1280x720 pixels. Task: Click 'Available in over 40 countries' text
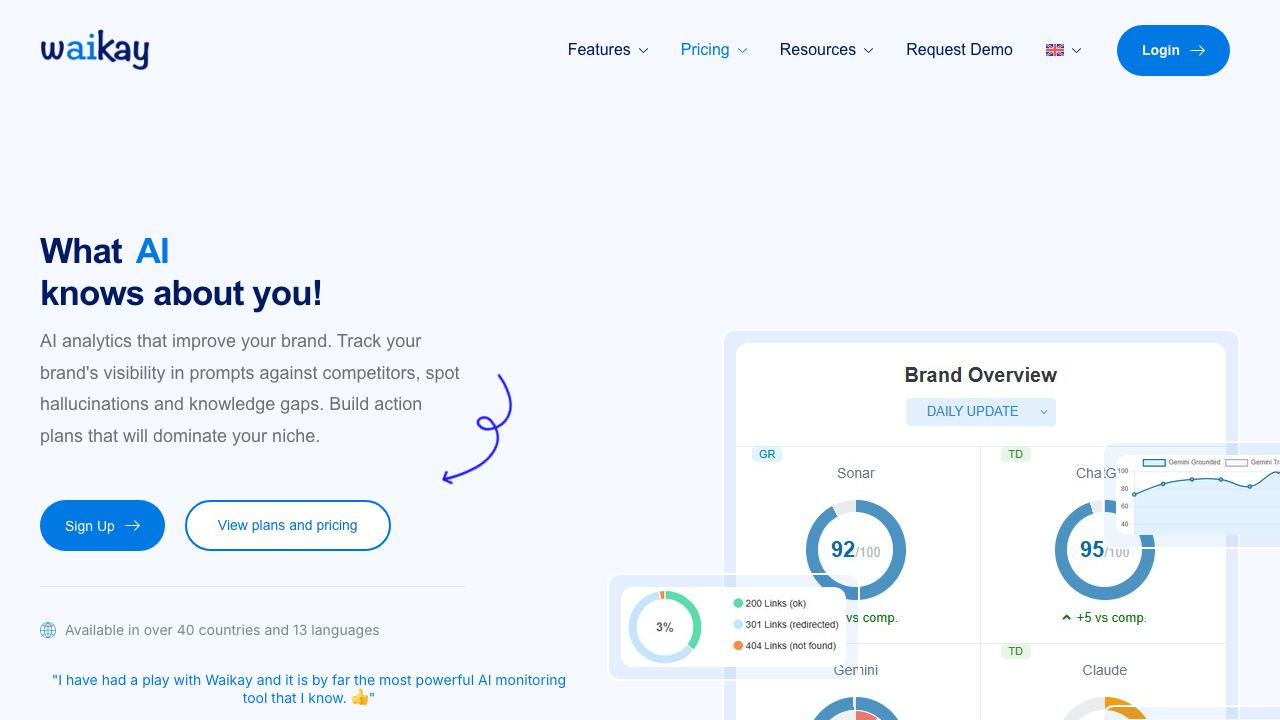(222, 630)
